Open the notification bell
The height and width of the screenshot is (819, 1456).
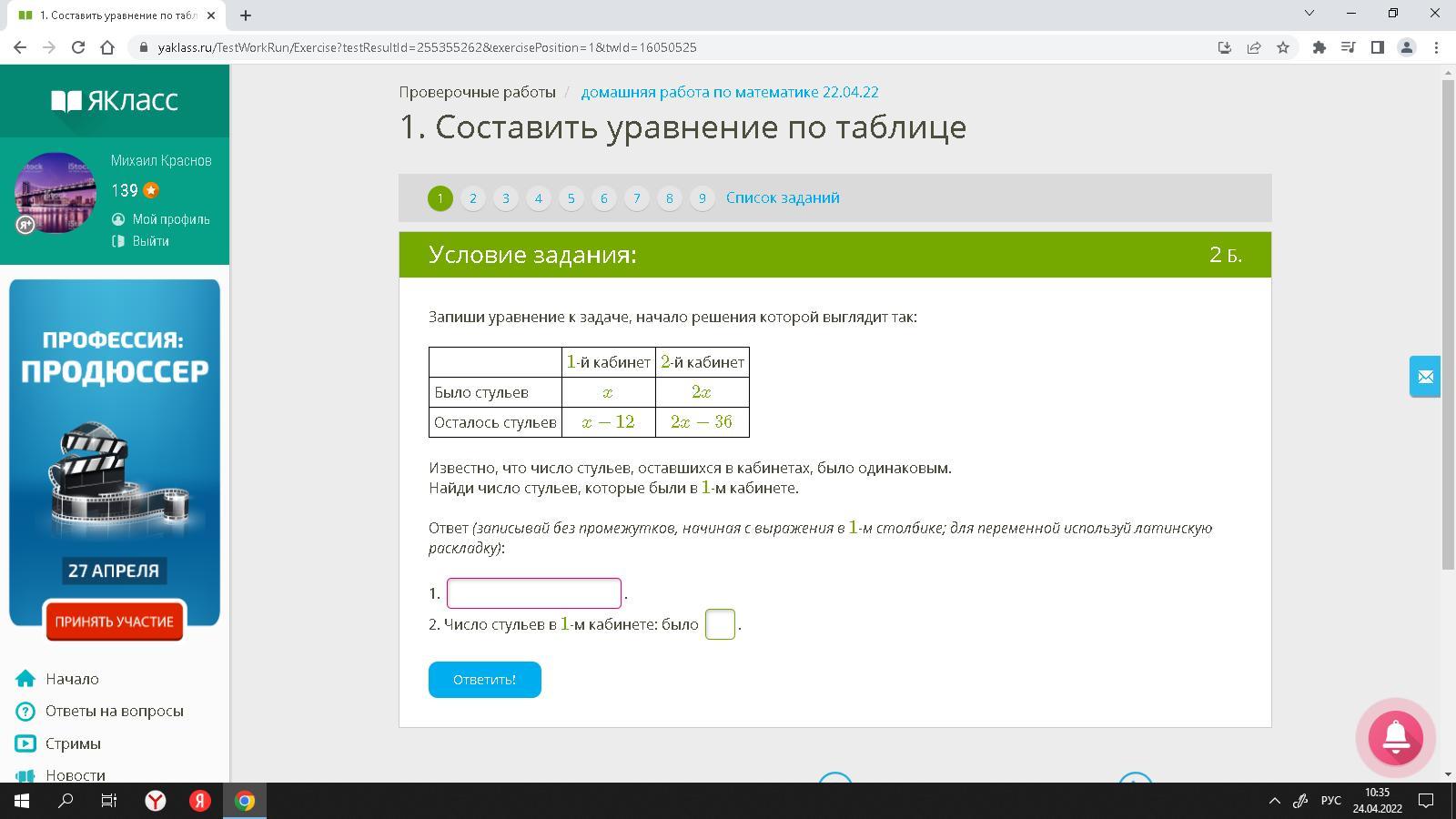coord(1396,737)
